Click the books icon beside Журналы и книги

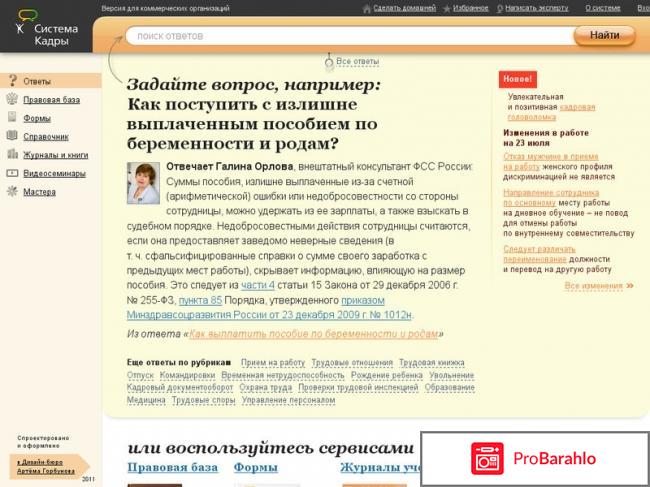(12, 154)
